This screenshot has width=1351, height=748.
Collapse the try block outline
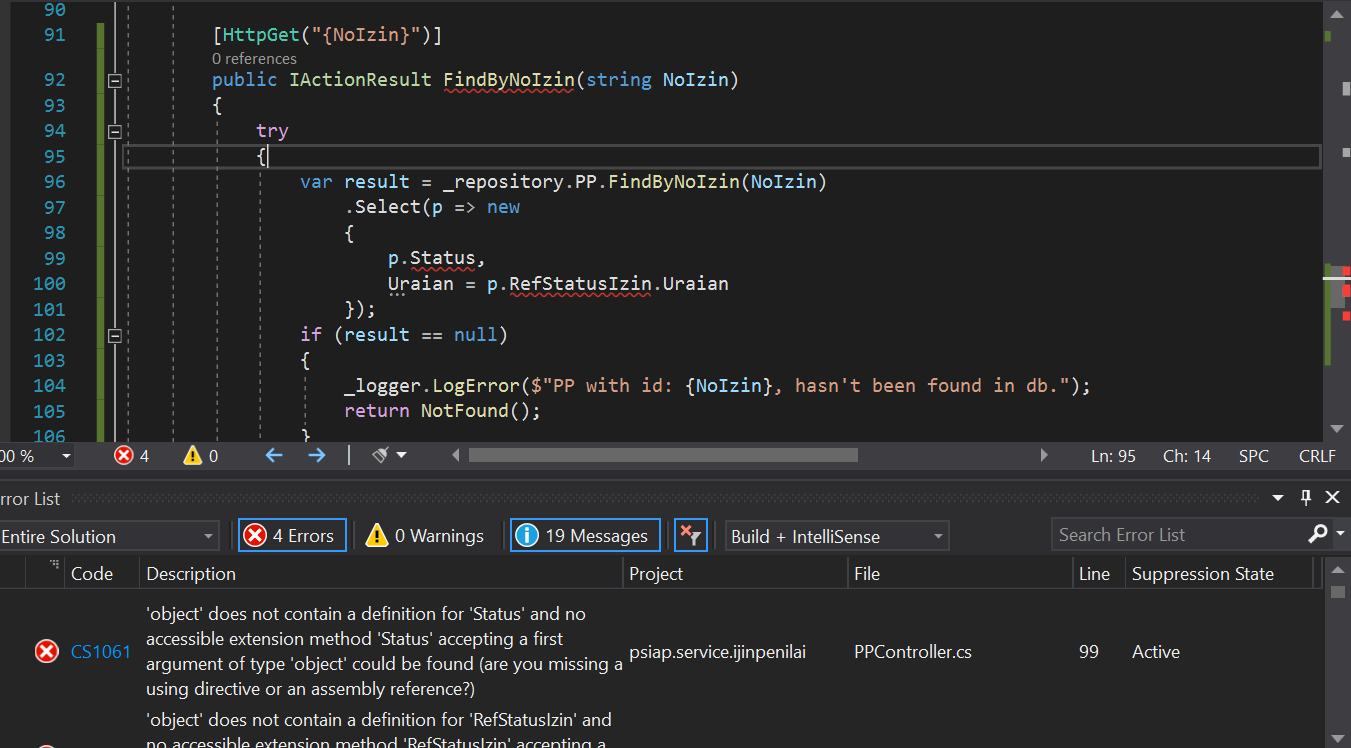point(114,131)
